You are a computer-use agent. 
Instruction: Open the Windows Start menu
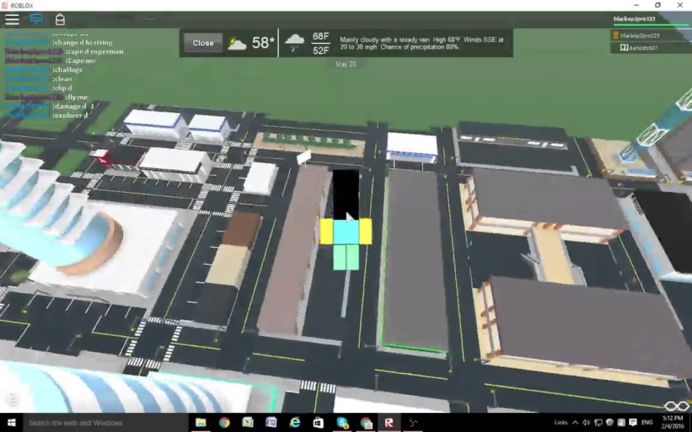(11, 423)
